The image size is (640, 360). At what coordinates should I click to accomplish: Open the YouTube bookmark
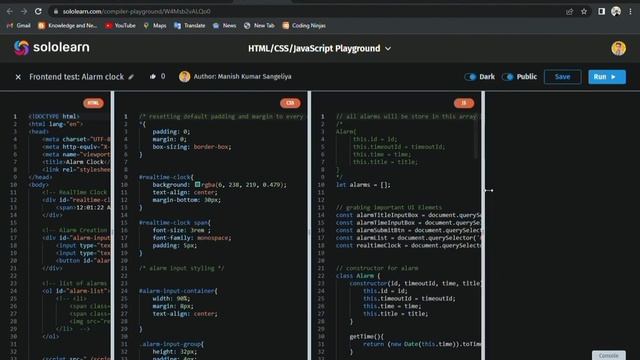[x=120, y=25]
